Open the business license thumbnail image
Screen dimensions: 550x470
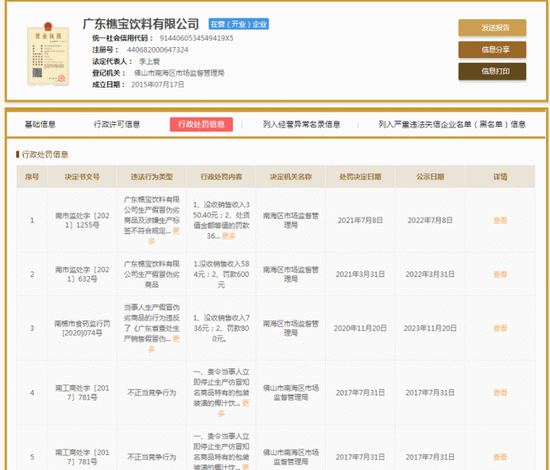click(48, 54)
